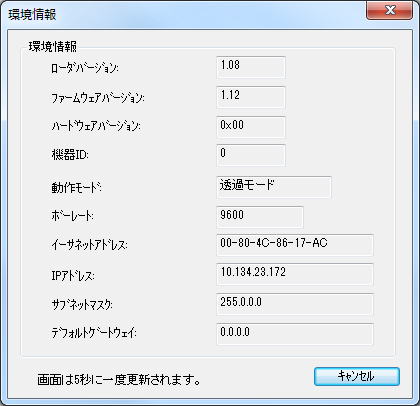Select the 機器ID value field
Viewport: 420px width, 406px height.
pos(251,155)
